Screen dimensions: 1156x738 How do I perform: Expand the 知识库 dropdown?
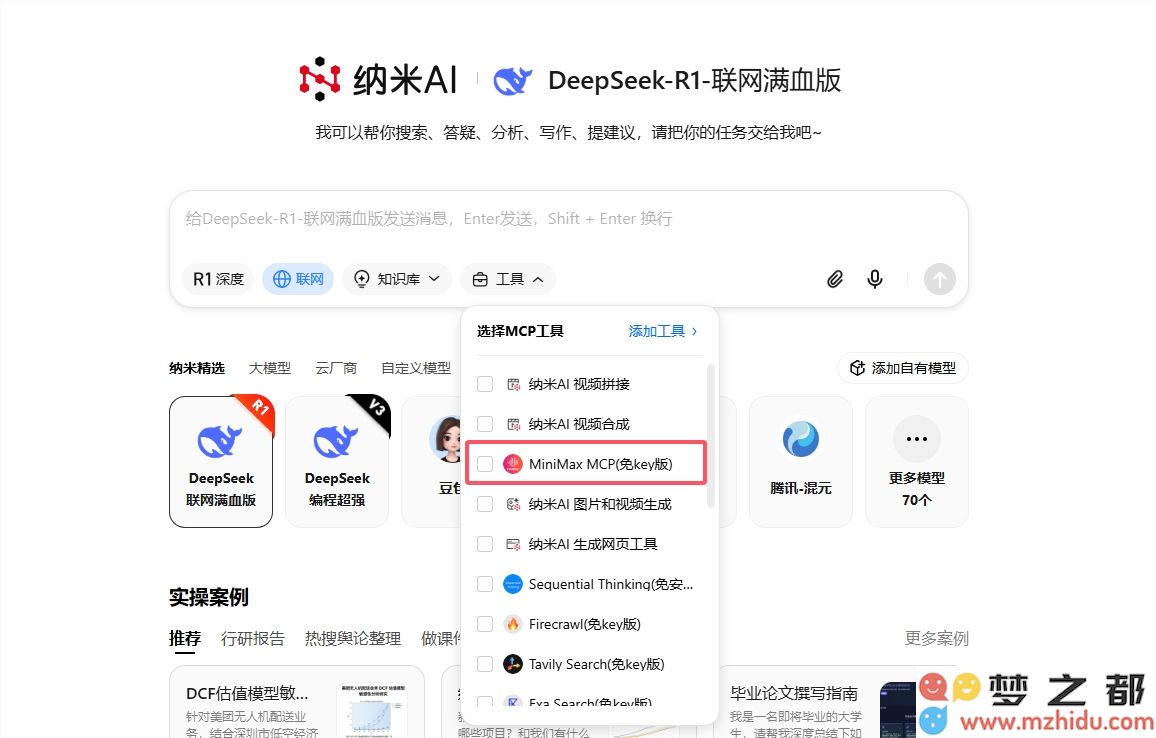coord(397,279)
